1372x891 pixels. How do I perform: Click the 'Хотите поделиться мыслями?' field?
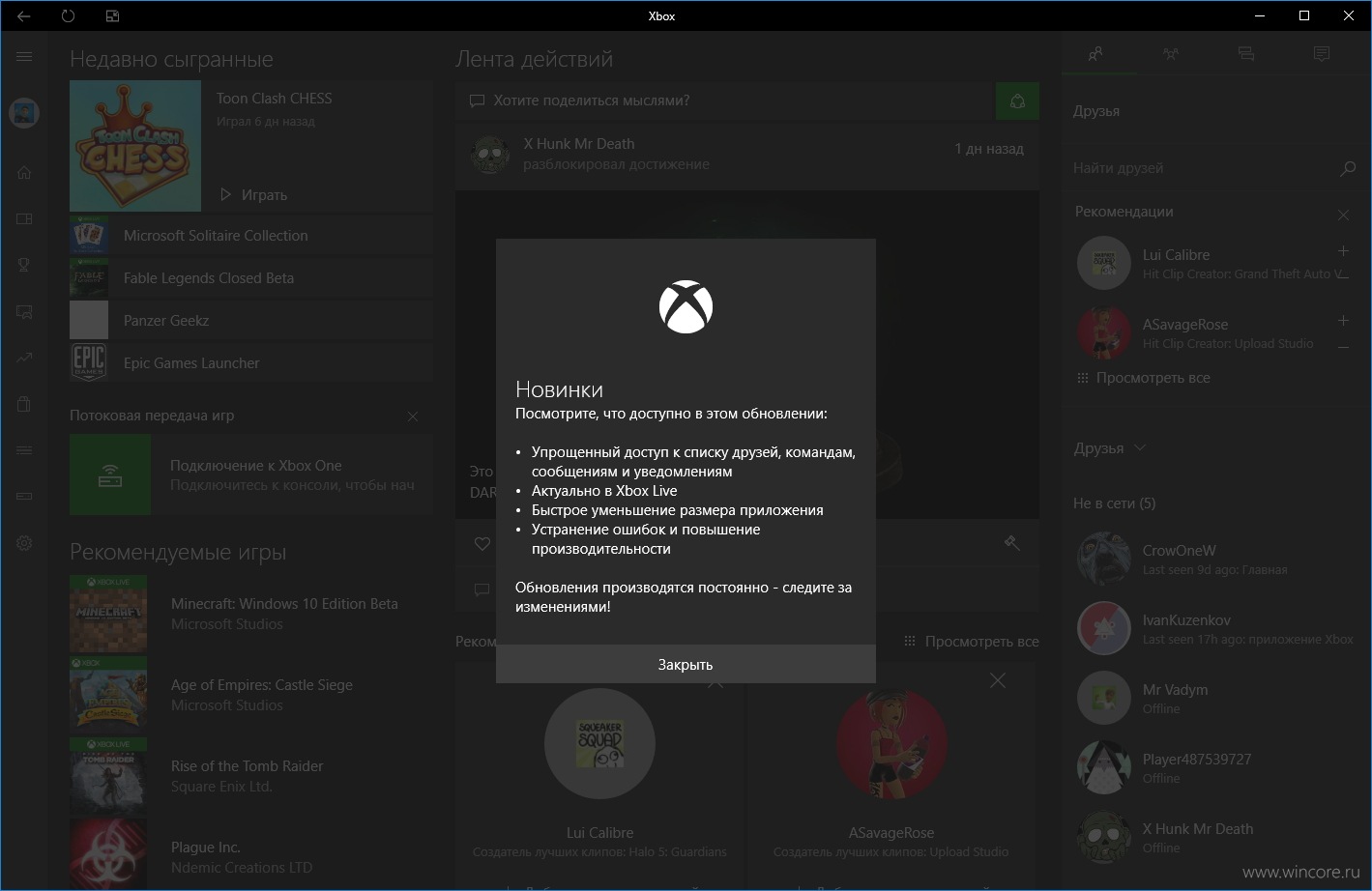click(725, 101)
